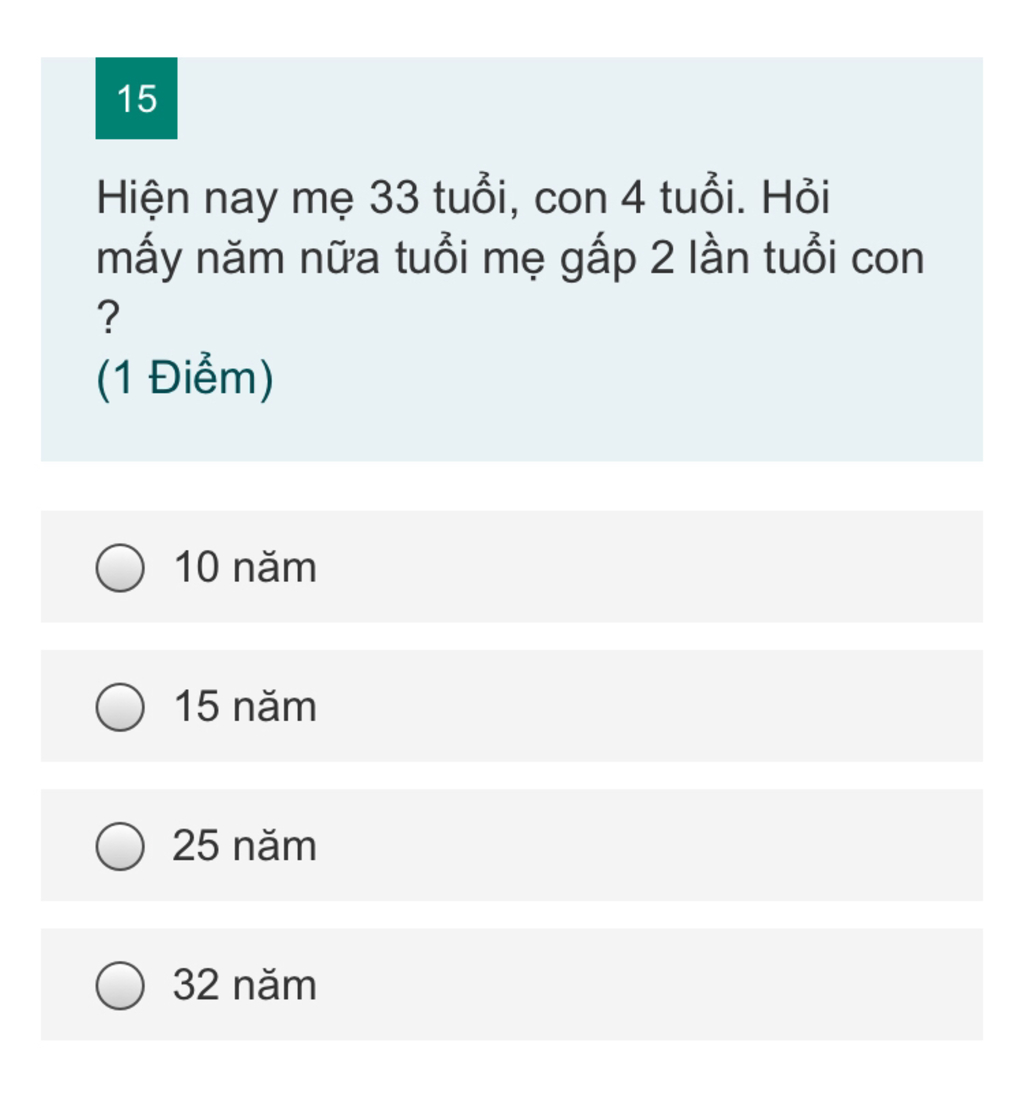The width and height of the screenshot is (1024, 1095).
Task: Click the question mark ending the question
Action: (108, 318)
